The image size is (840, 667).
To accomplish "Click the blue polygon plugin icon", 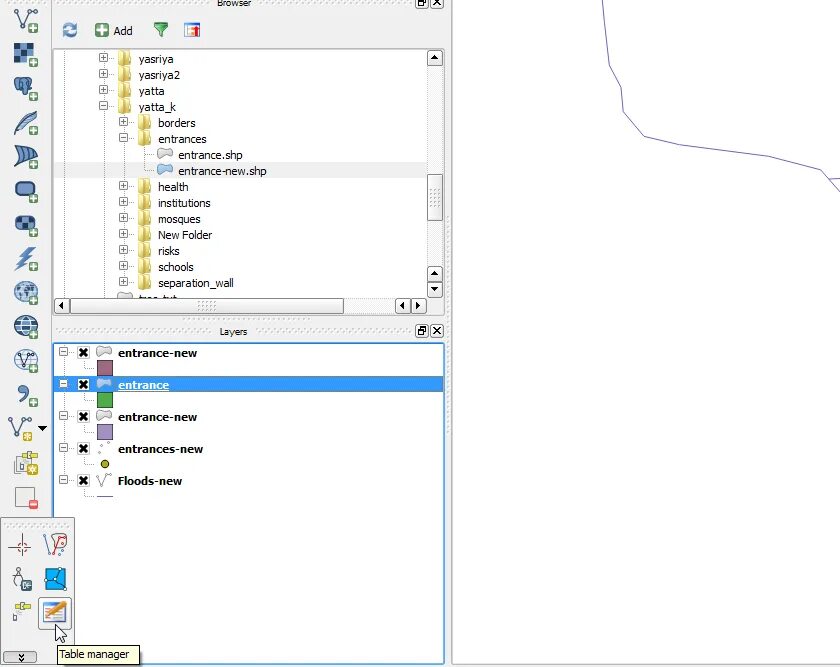I will (55, 579).
